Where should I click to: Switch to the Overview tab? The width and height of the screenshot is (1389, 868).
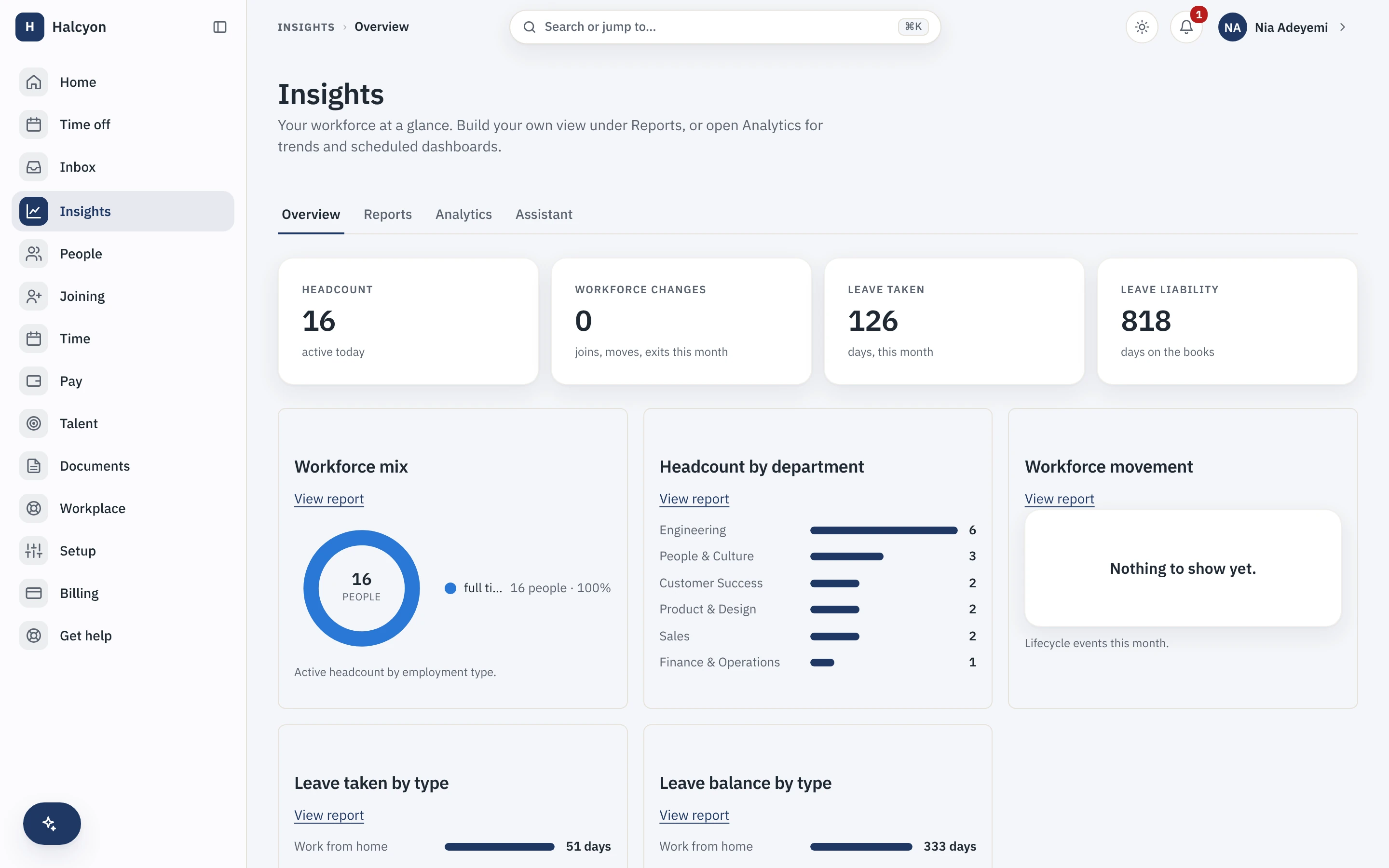click(x=311, y=214)
